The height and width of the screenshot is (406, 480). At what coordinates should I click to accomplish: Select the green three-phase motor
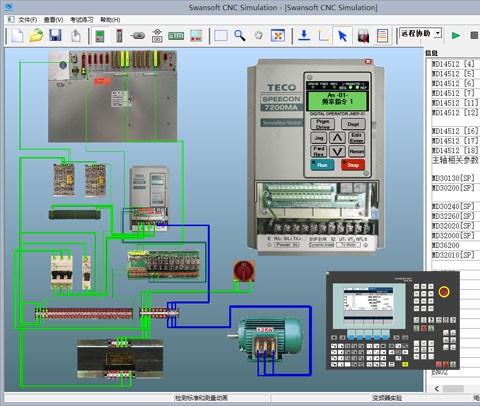click(266, 338)
